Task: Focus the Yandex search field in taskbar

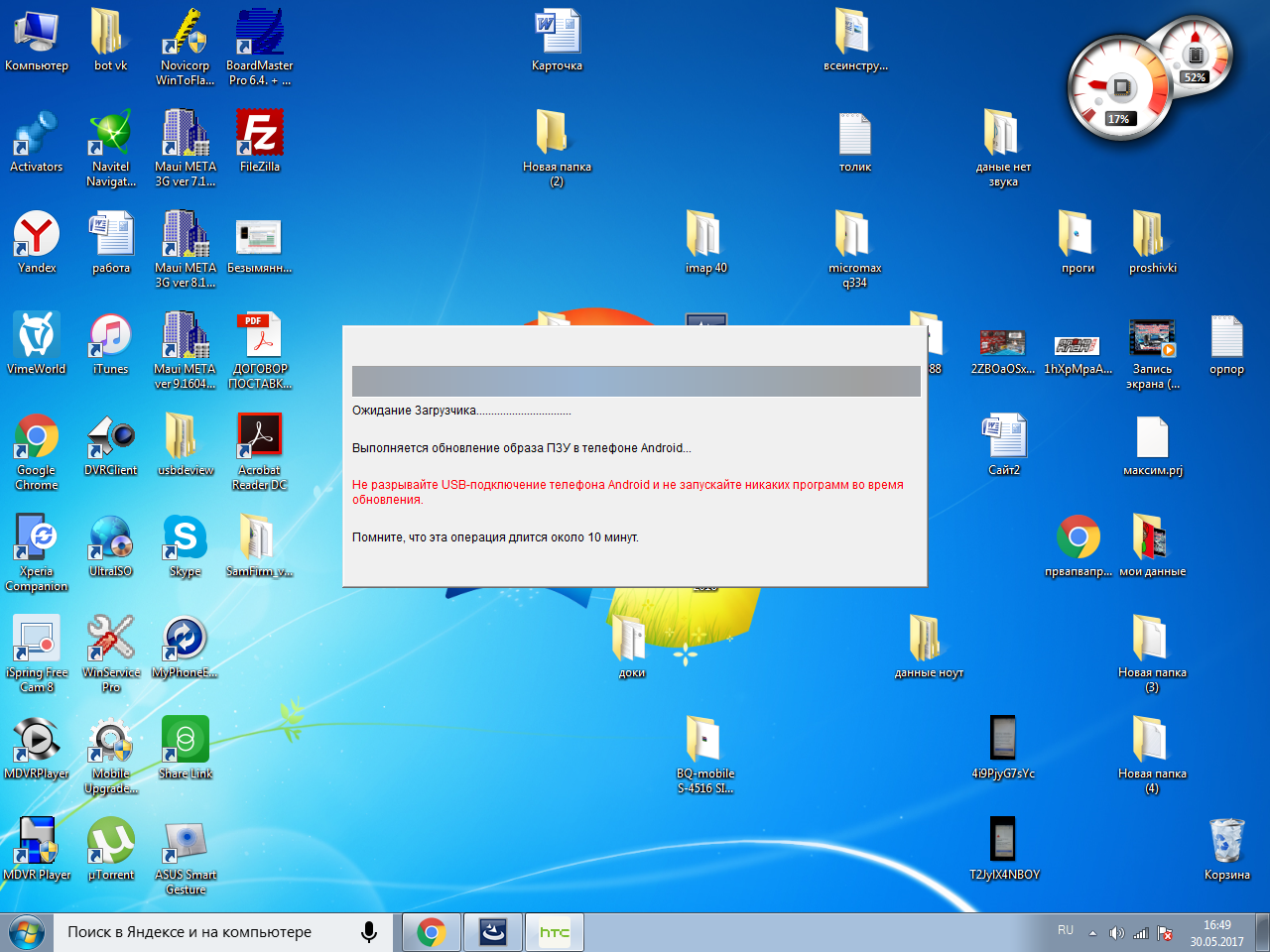Action: point(208,932)
